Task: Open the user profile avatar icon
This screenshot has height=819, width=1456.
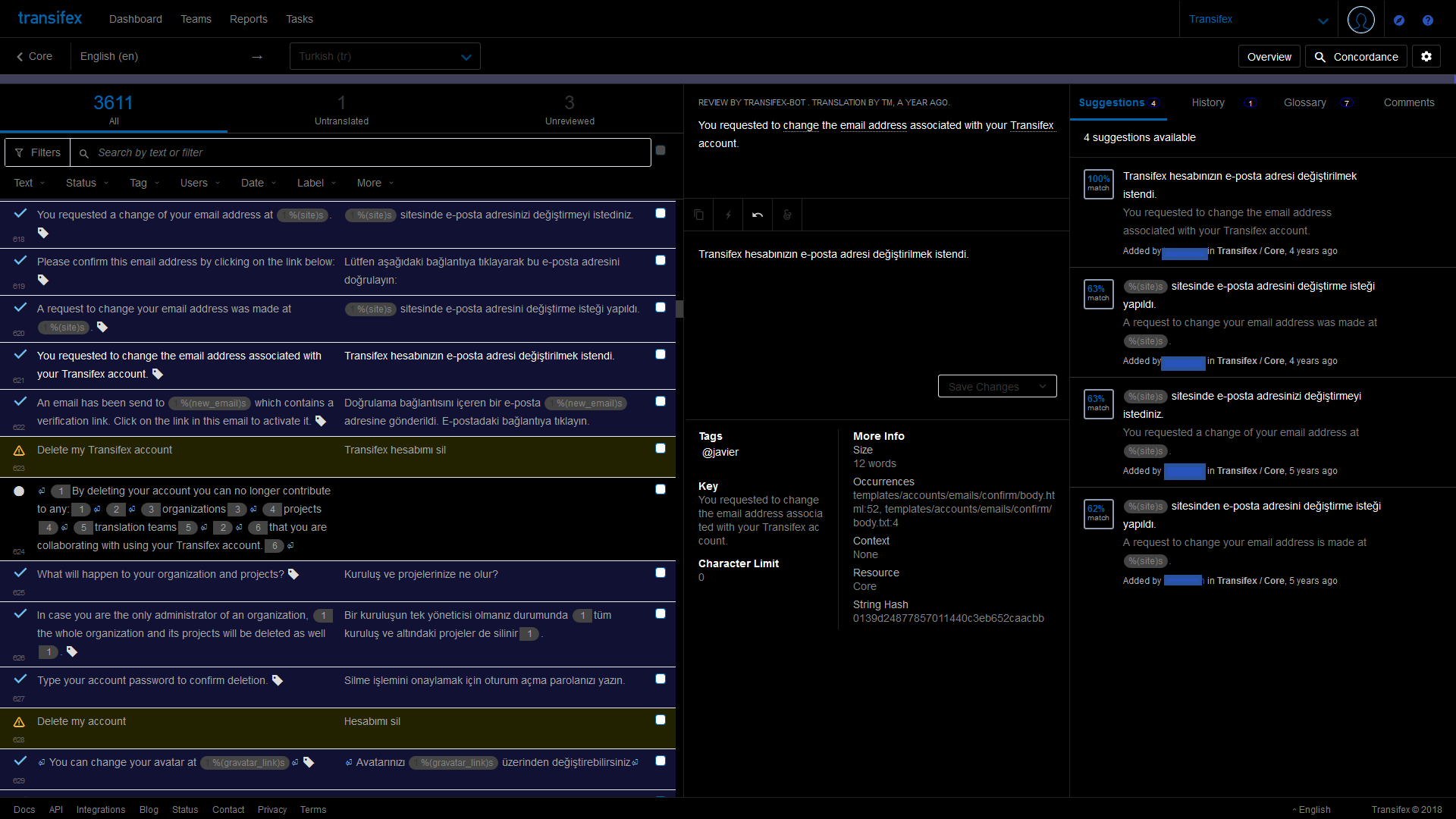Action: [1360, 20]
